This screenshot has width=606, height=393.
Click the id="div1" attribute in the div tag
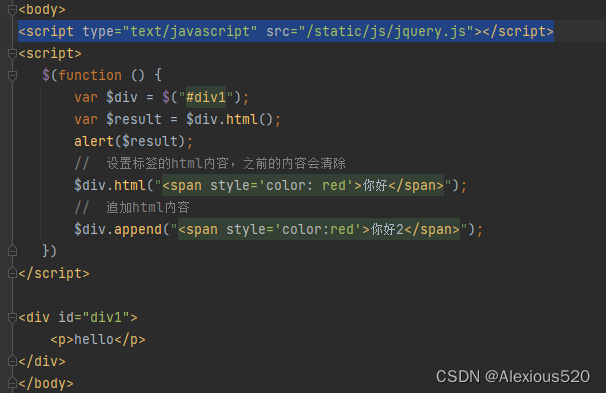pyautogui.click(x=94, y=318)
